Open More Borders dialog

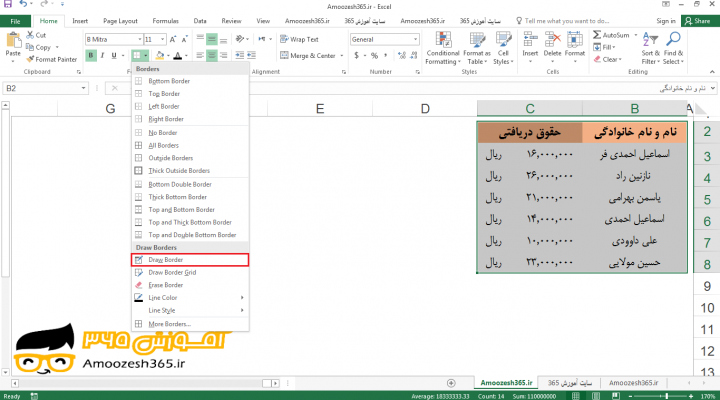pos(190,324)
